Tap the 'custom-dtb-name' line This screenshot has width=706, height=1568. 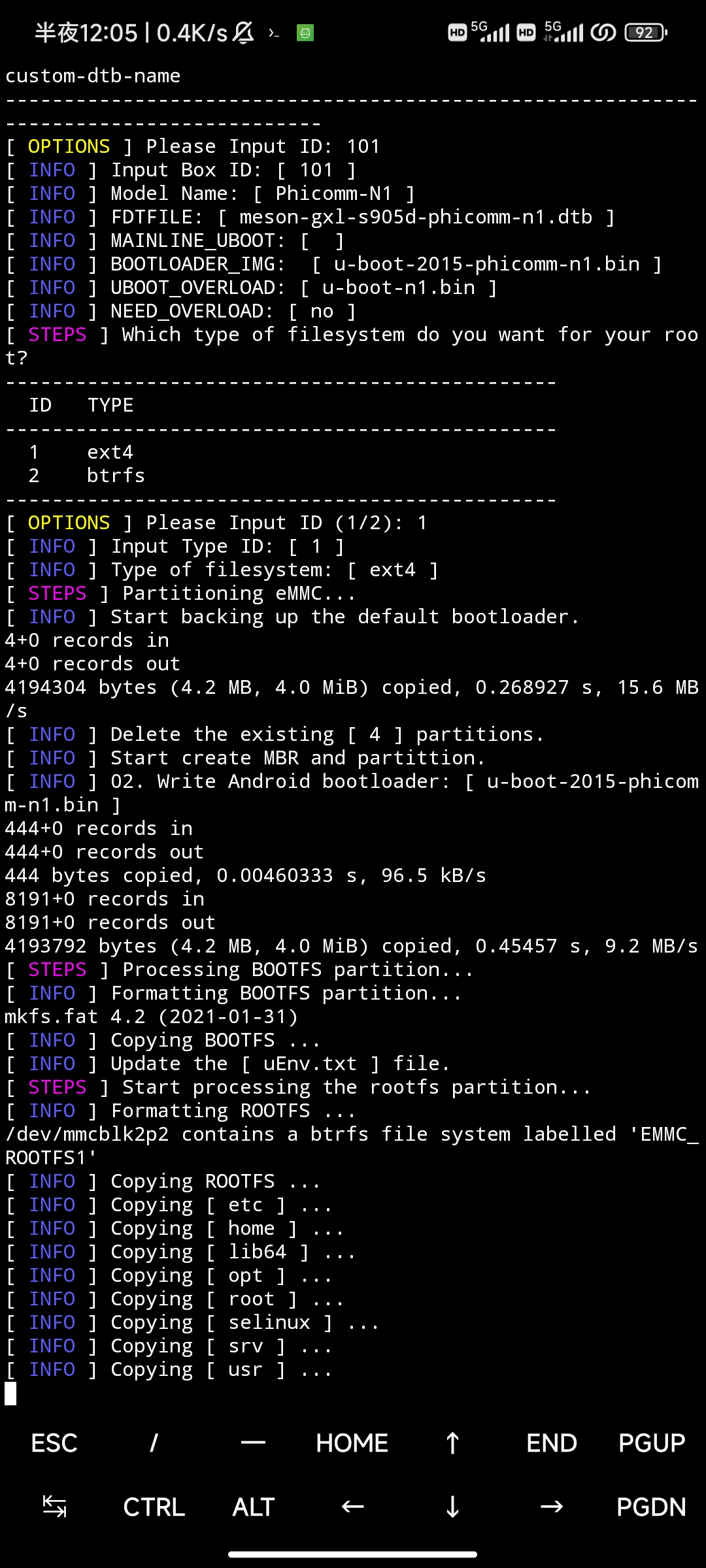tap(93, 76)
